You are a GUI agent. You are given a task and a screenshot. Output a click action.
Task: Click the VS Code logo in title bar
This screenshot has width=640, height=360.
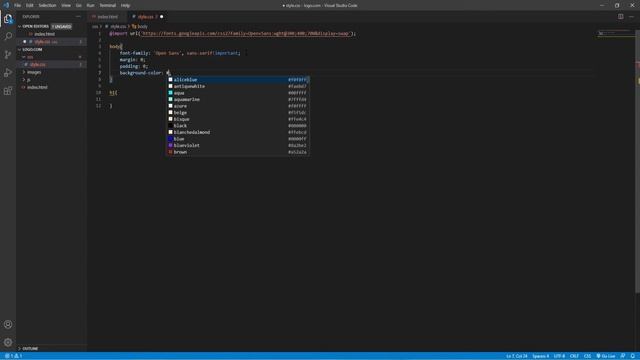point(6,5)
